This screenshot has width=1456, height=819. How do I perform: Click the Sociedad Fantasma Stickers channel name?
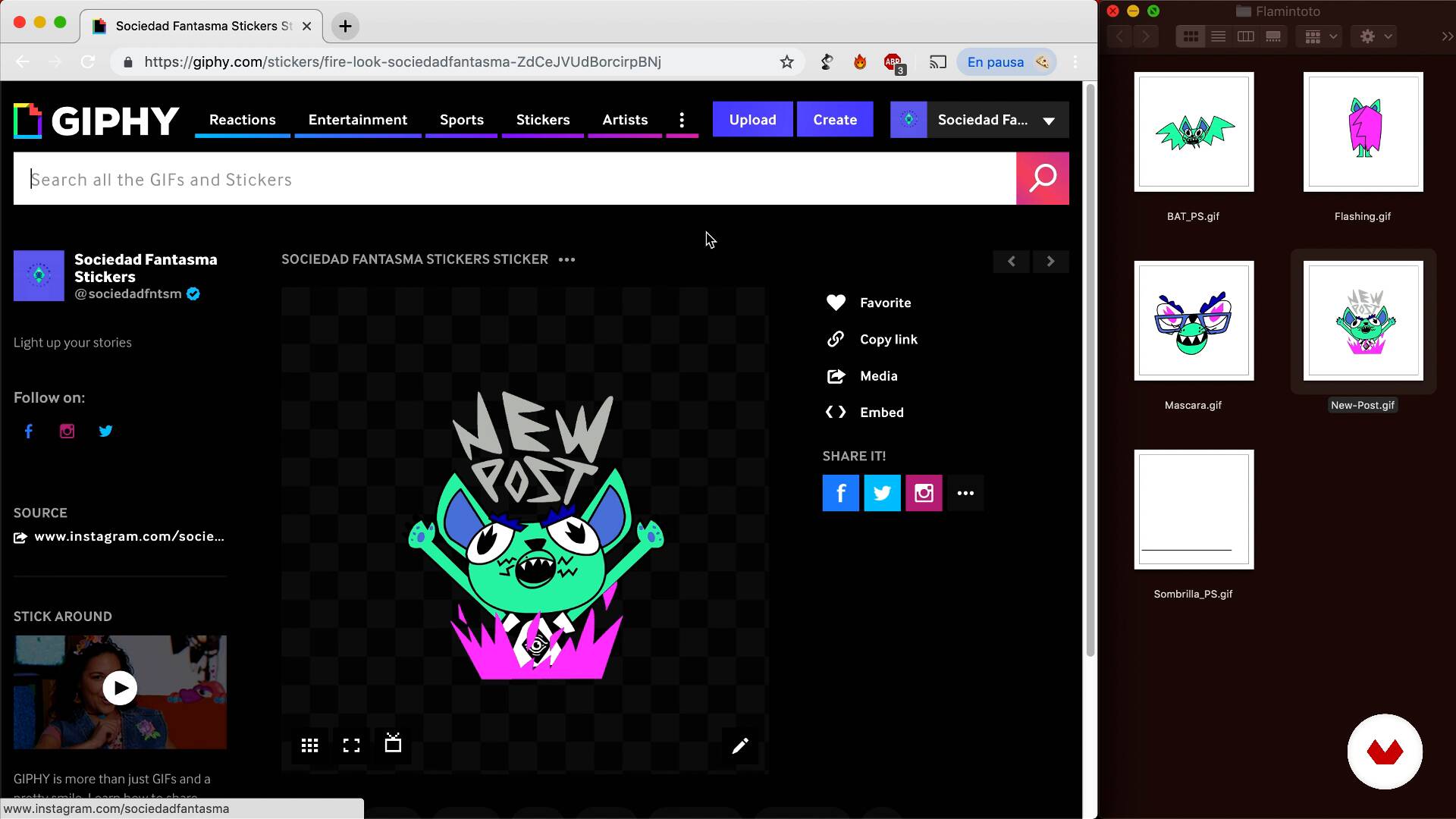click(146, 268)
